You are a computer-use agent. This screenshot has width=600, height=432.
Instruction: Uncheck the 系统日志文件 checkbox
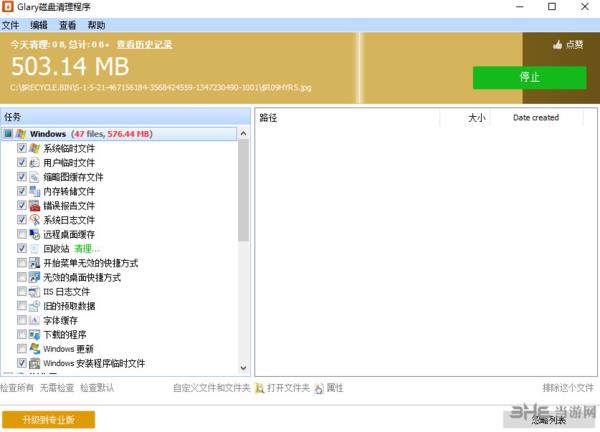[22, 220]
